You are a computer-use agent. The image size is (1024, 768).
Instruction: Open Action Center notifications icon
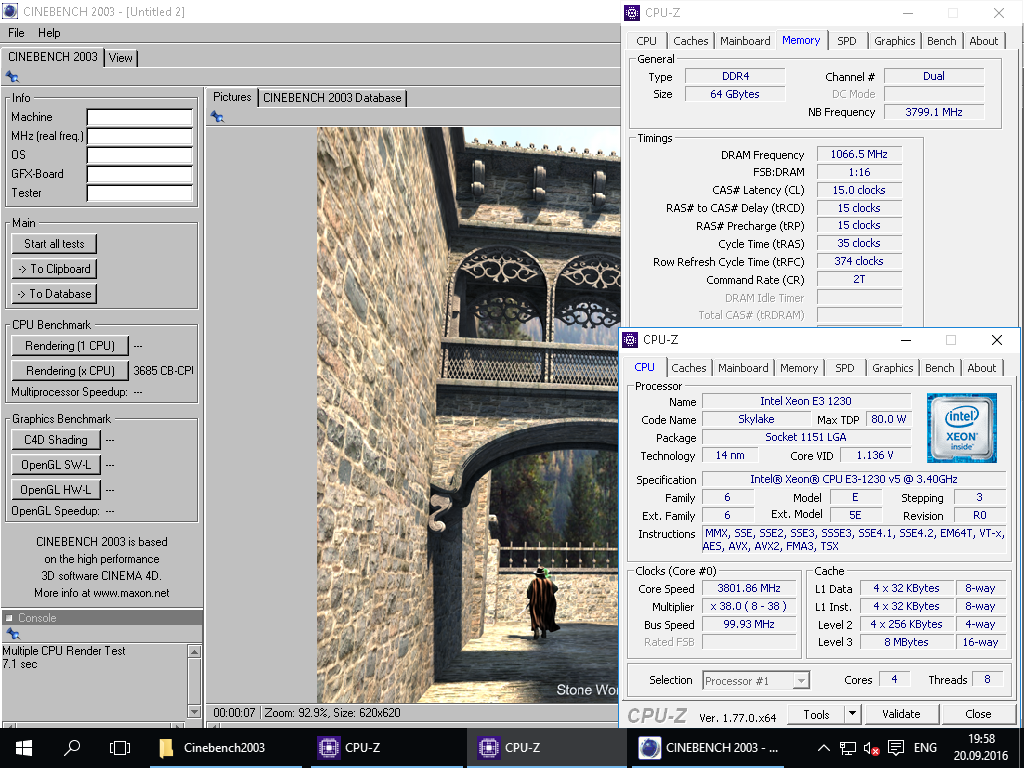point(896,748)
